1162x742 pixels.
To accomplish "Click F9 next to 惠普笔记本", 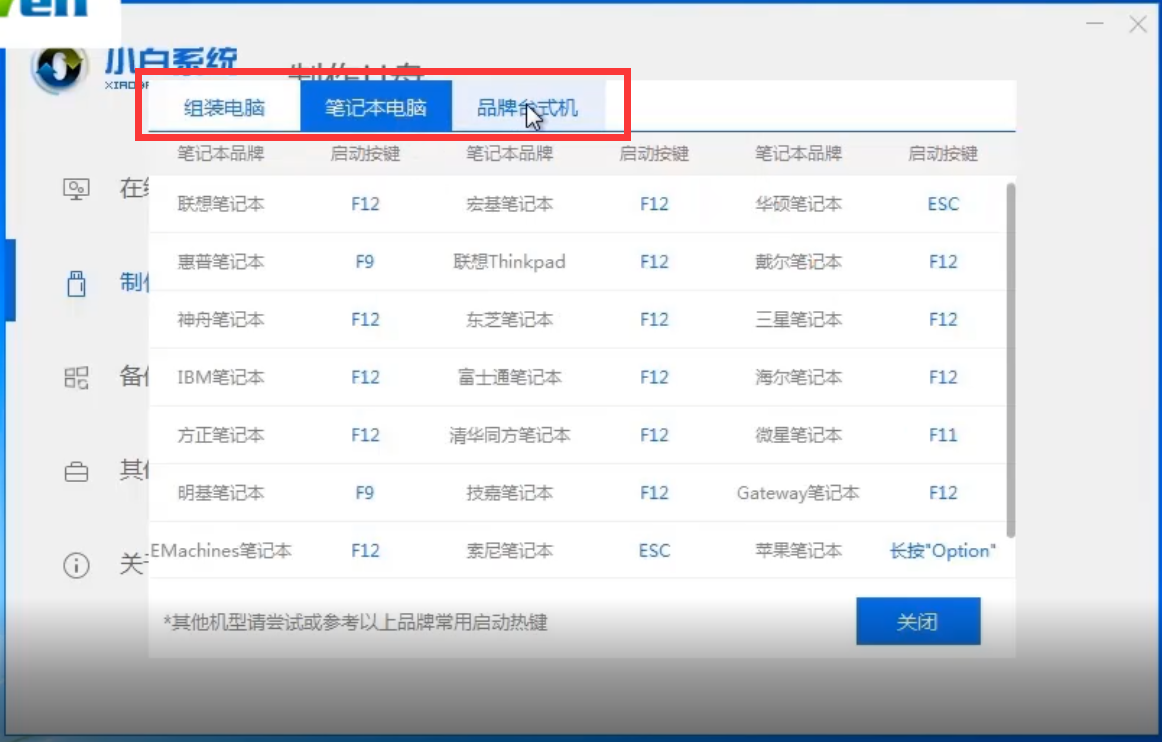I will [x=364, y=262].
